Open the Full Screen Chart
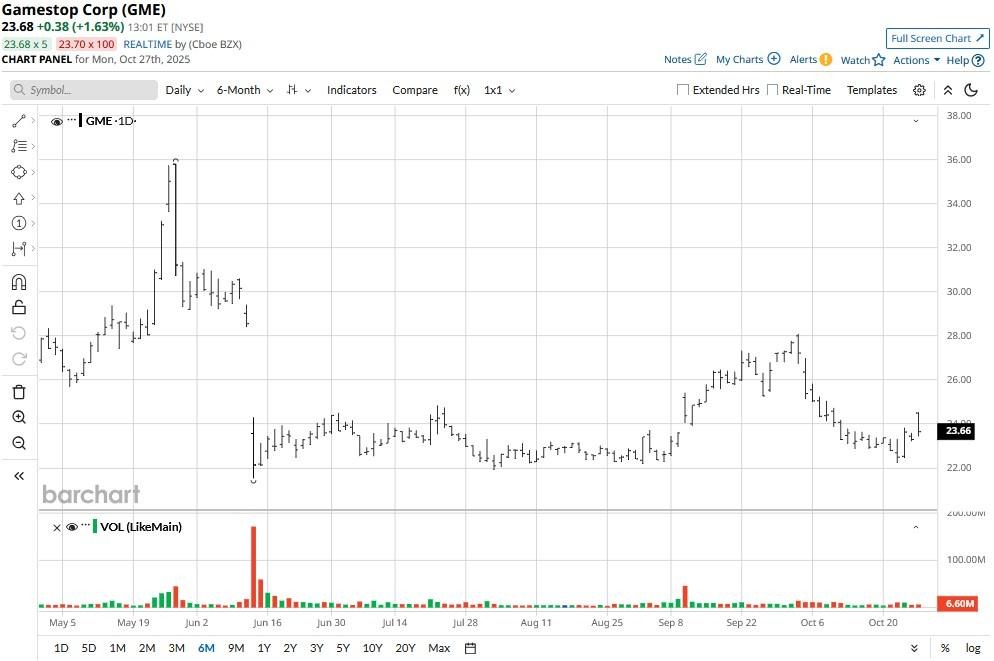This screenshot has width=994, height=661. 937,38
